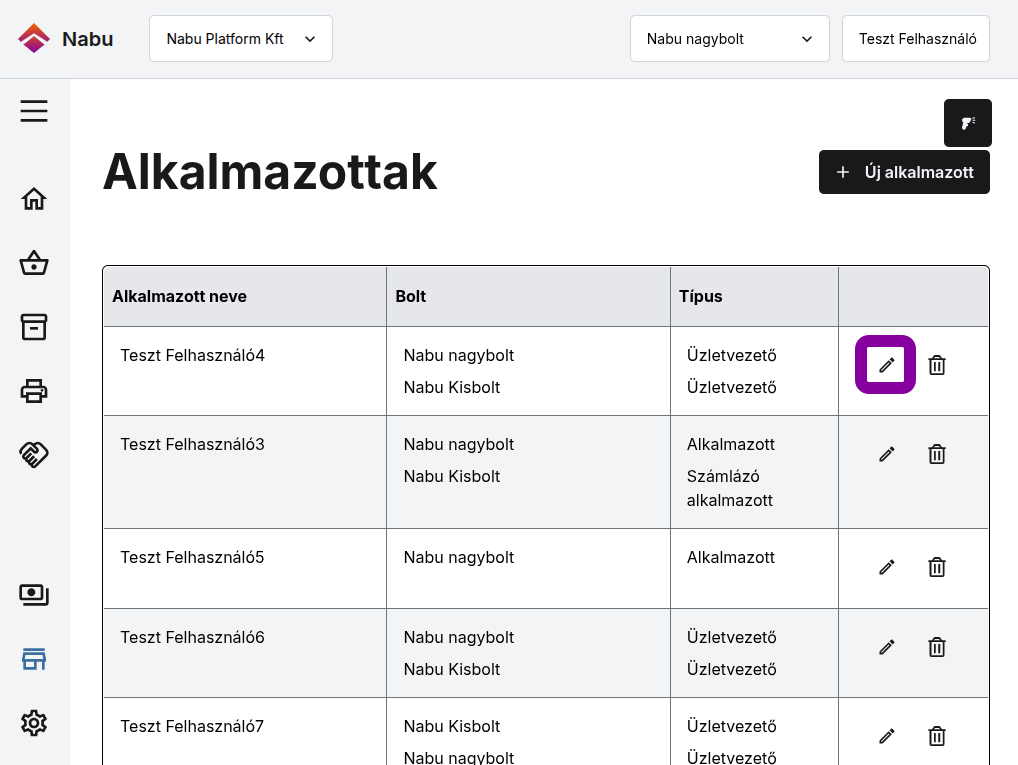Open the Teszt Felhasználó user menu

point(916,39)
